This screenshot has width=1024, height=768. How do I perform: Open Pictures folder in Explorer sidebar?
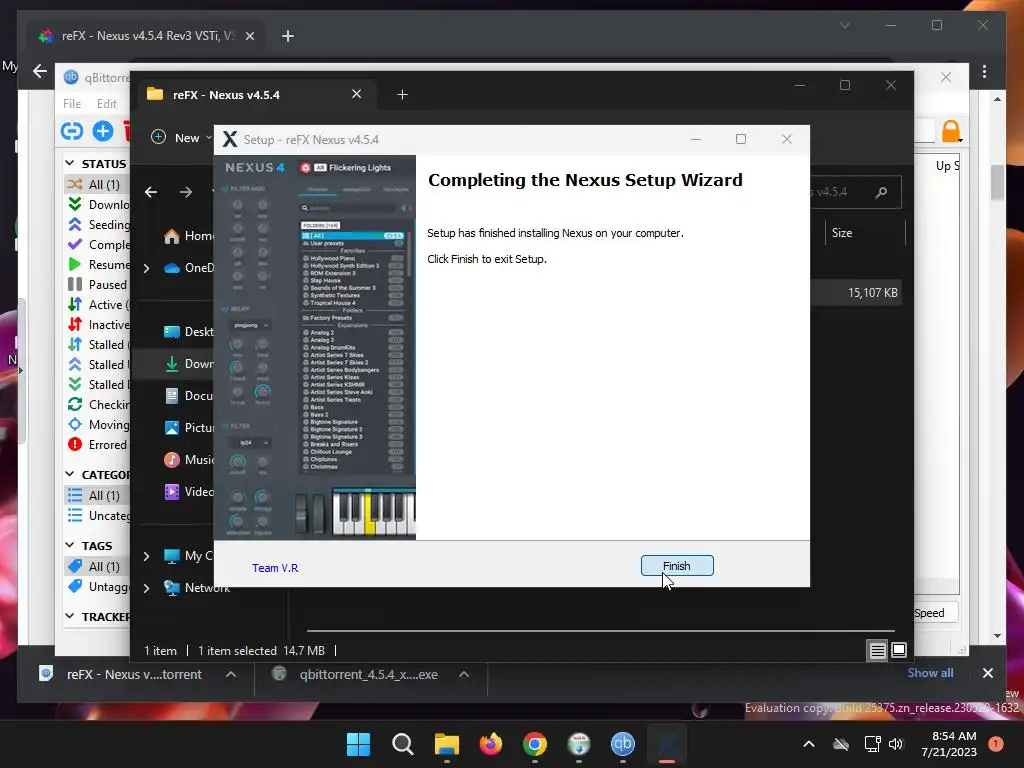click(x=190, y=428)
